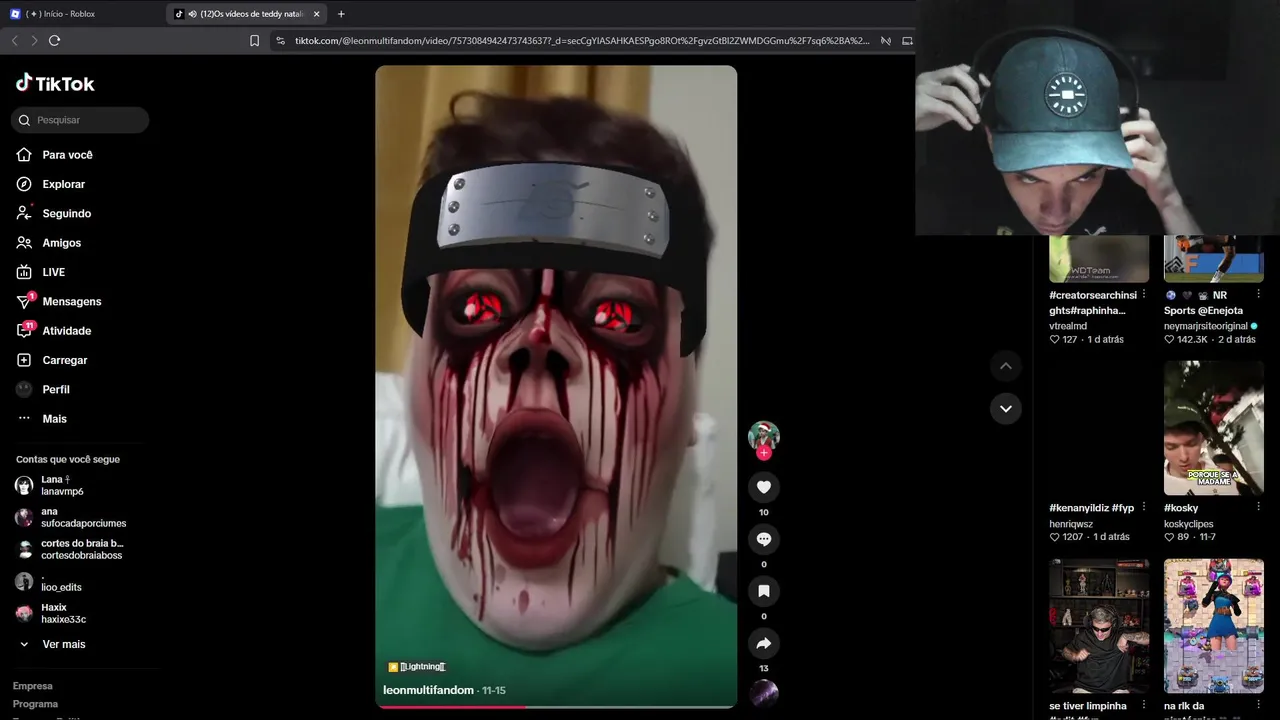The width and height of the screenshot is (1280, 720).
Task: Open more options for #kosky video
Action: 1258,508
